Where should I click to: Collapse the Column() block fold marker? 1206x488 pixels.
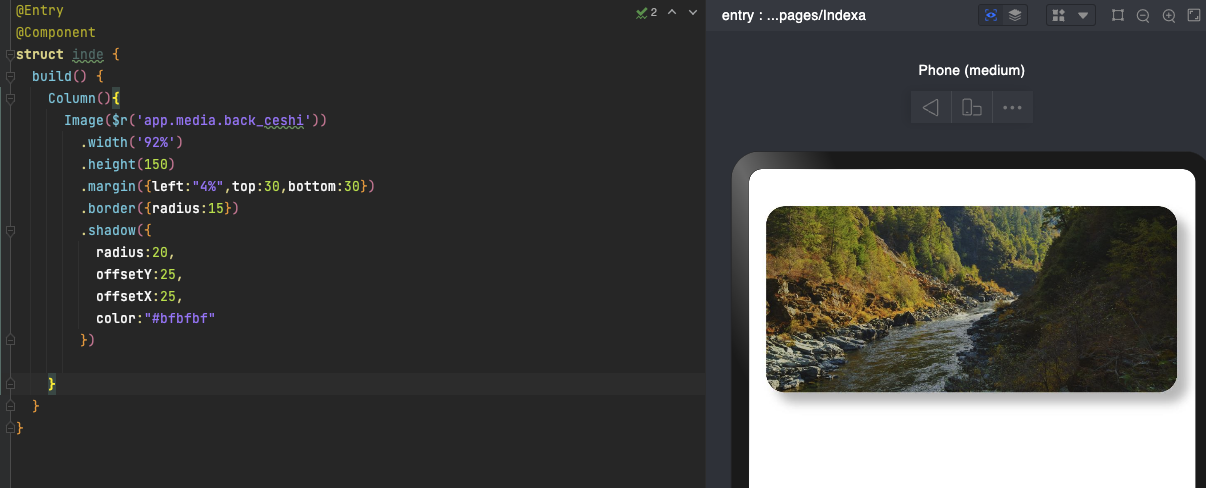(9, 99)
